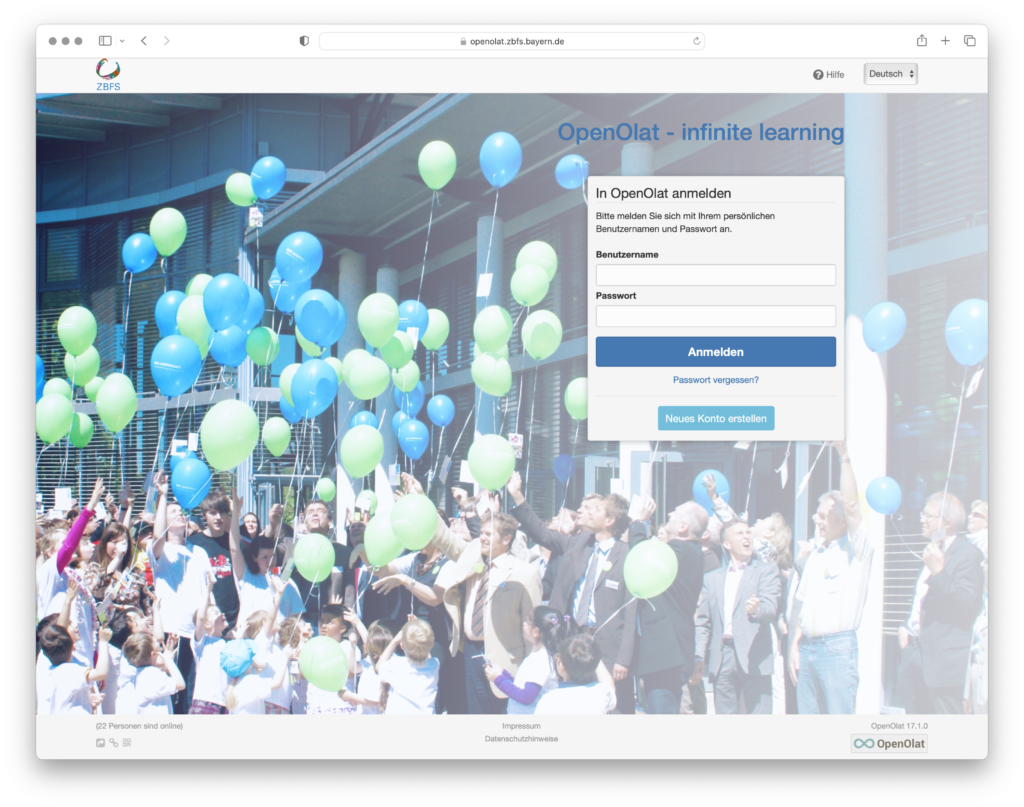Viewport: 1024px width, 807px height.
Task: Click the Benutzername input field
Action: click(715, 275)
